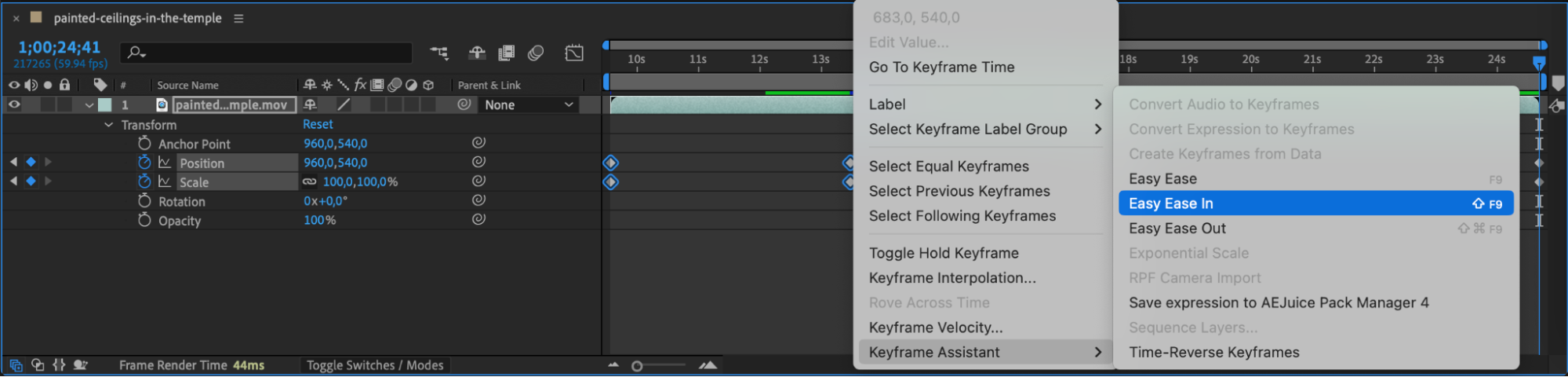Toggle the Scale keyframe at current time

[31, 181]
